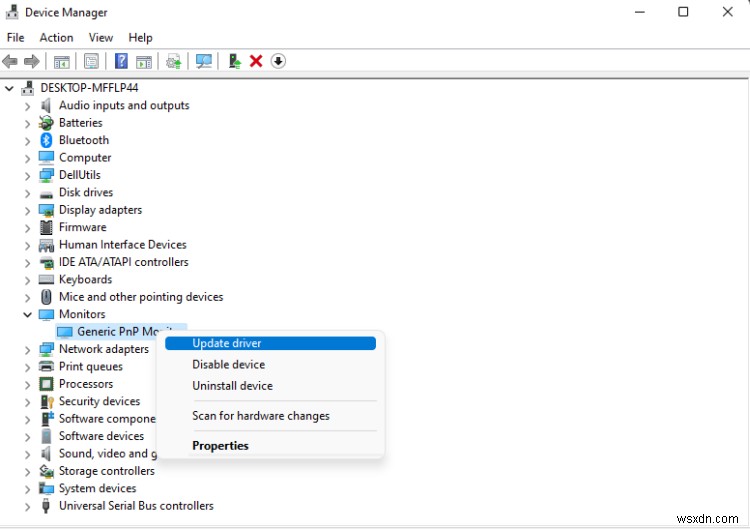
Task: Select the Computer category label
Action: click(85, 158)
